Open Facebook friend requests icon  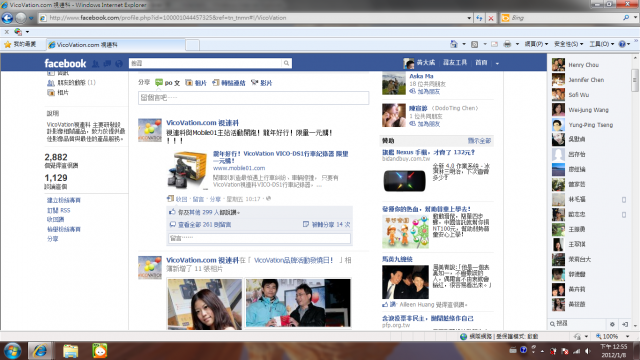96,64
